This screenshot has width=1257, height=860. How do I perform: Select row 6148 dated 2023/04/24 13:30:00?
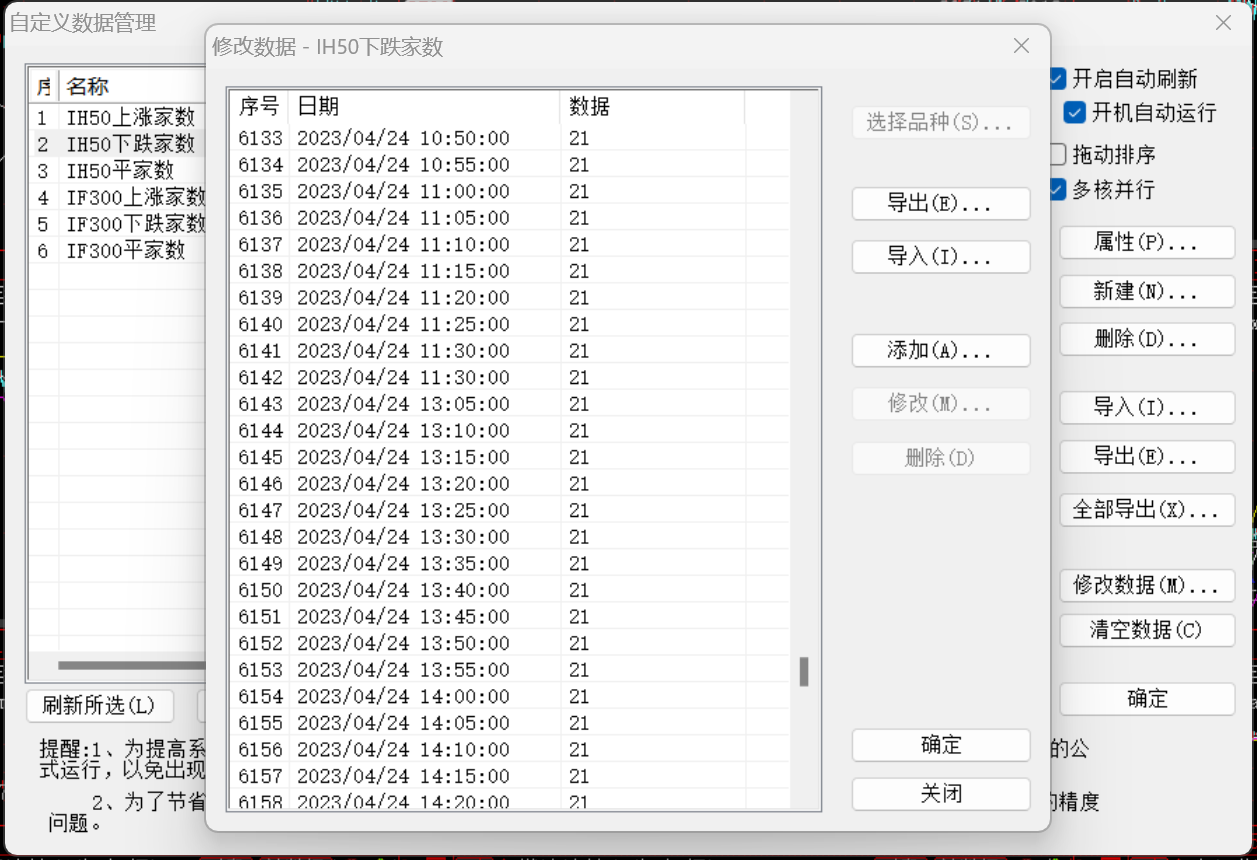(x=509, y=537)
